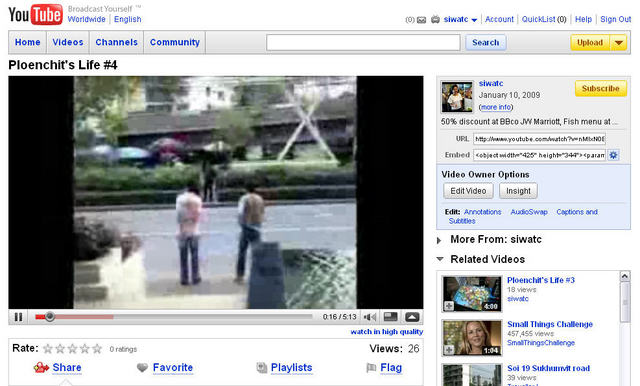Image resolution: width=640 pixels, height=386 pixels.
Task: Click the Worldwide link
Action: click(87, 19)
